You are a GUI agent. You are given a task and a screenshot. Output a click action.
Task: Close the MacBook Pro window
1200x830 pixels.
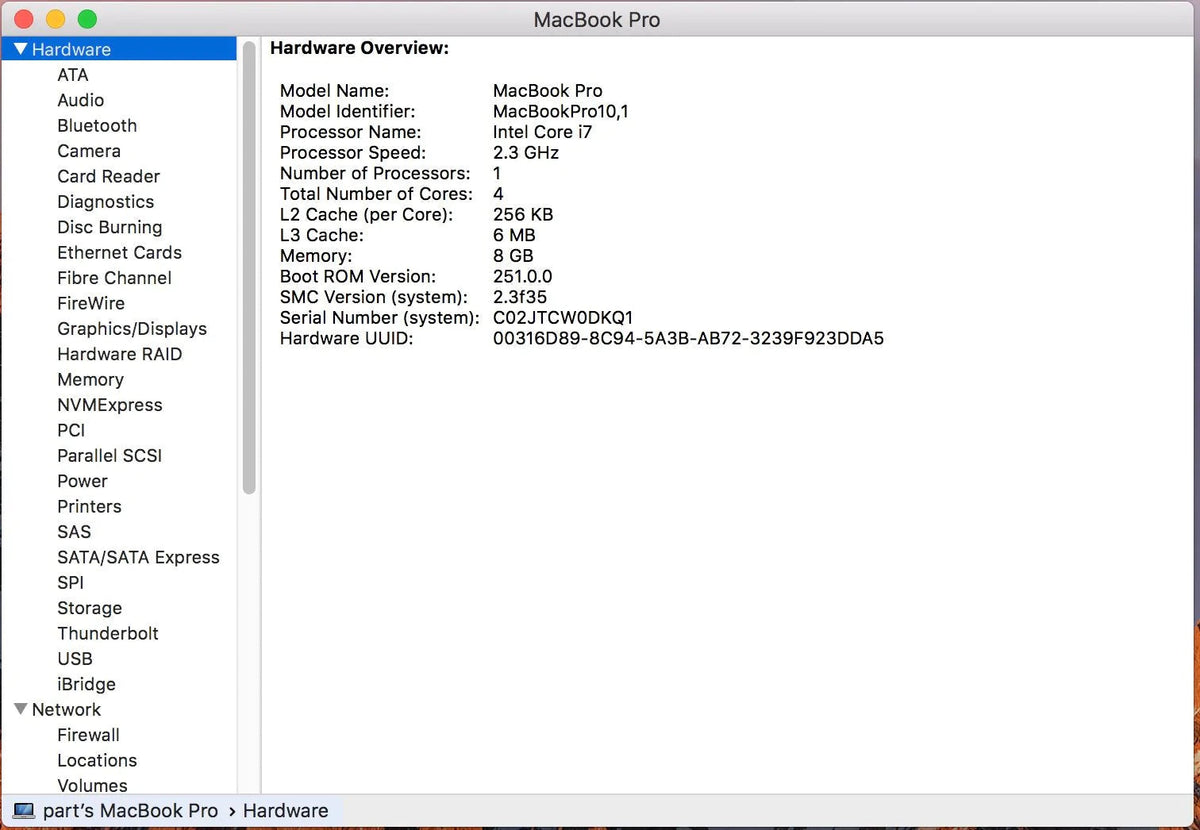click(x=24, y=19)
